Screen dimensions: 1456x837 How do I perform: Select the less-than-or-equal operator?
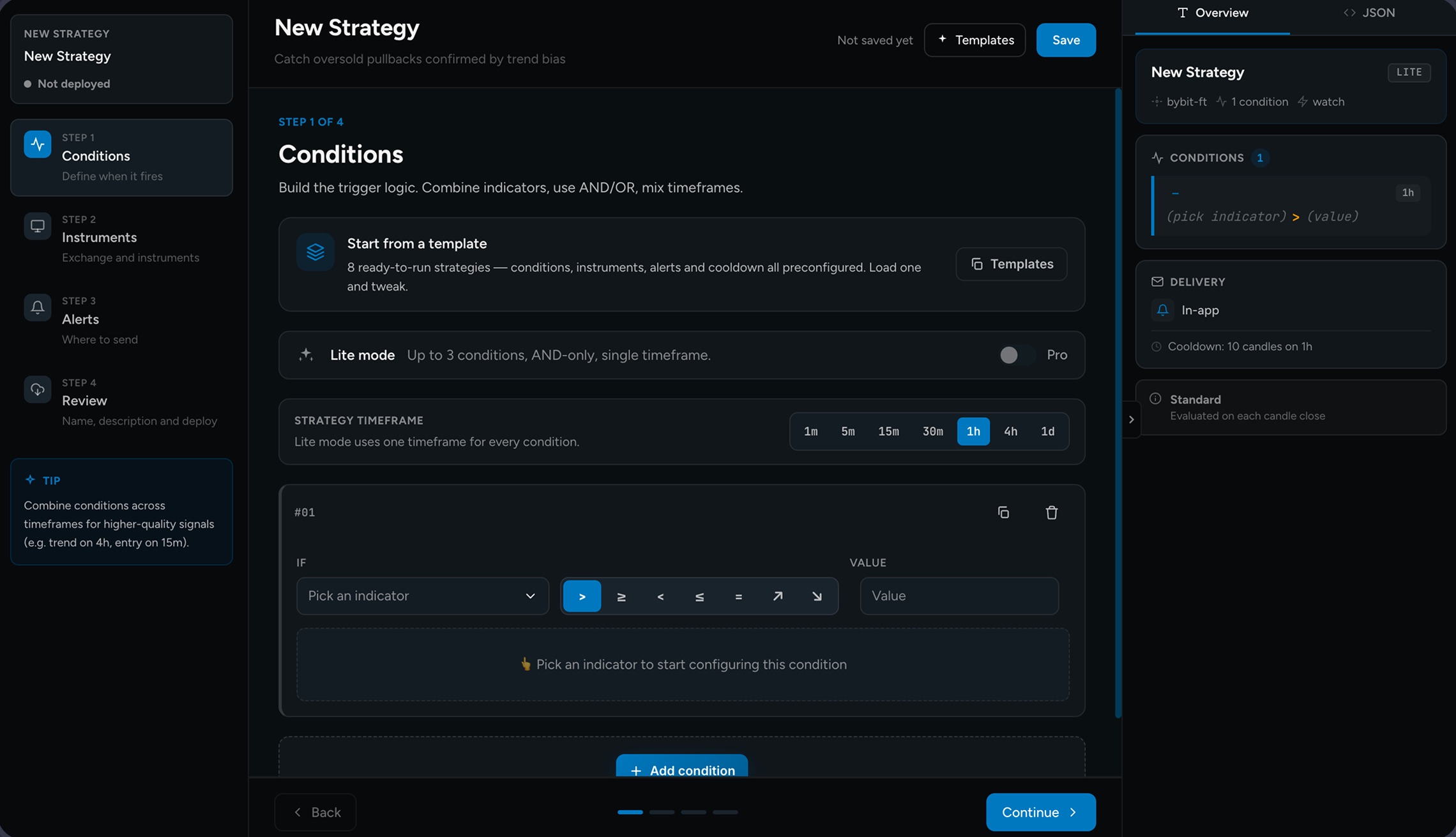[699, 596]
